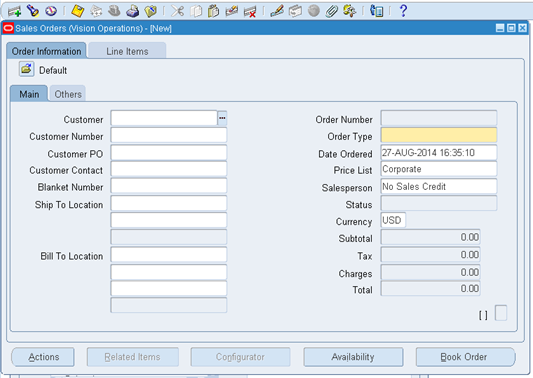Click the Configurator button
This screenshot has height=378, width=533.
240,357
